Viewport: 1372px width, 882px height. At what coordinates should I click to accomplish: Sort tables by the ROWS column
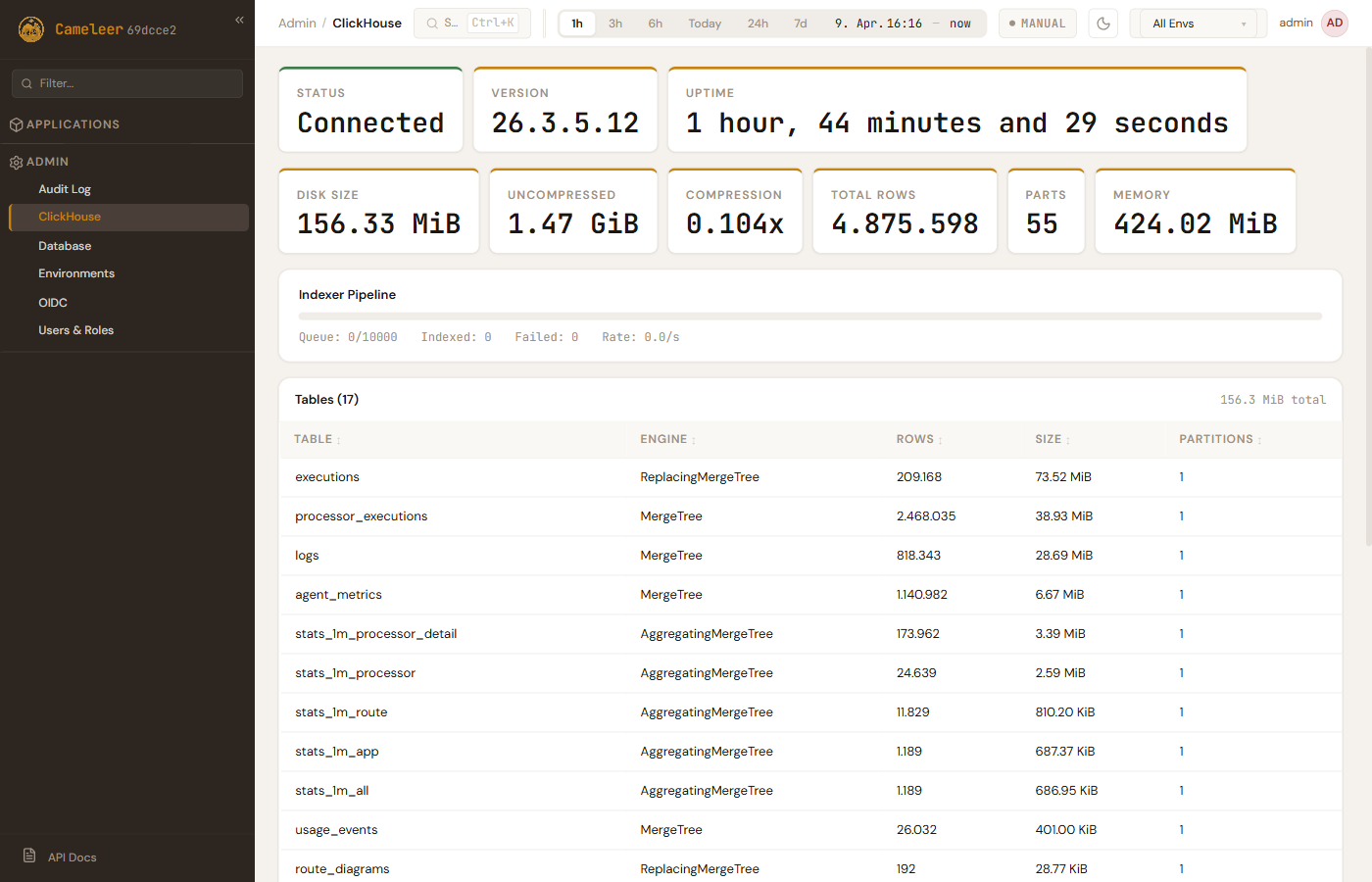pyautogui.click(x=918, y=439)
